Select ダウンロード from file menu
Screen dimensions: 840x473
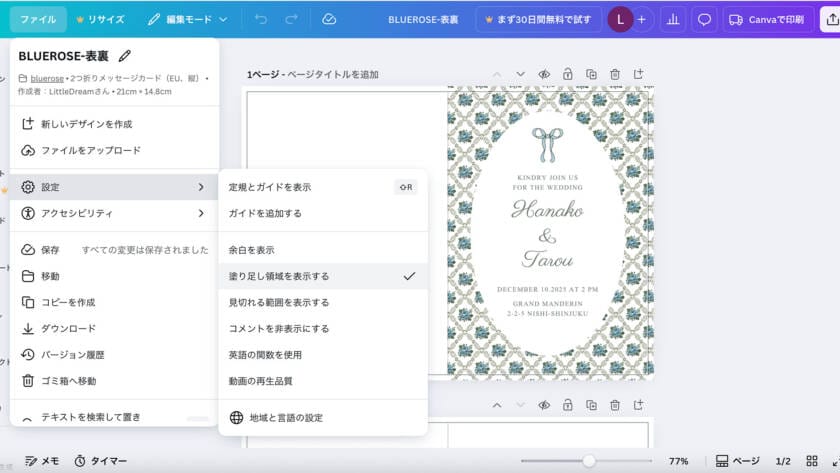[68, 328]
